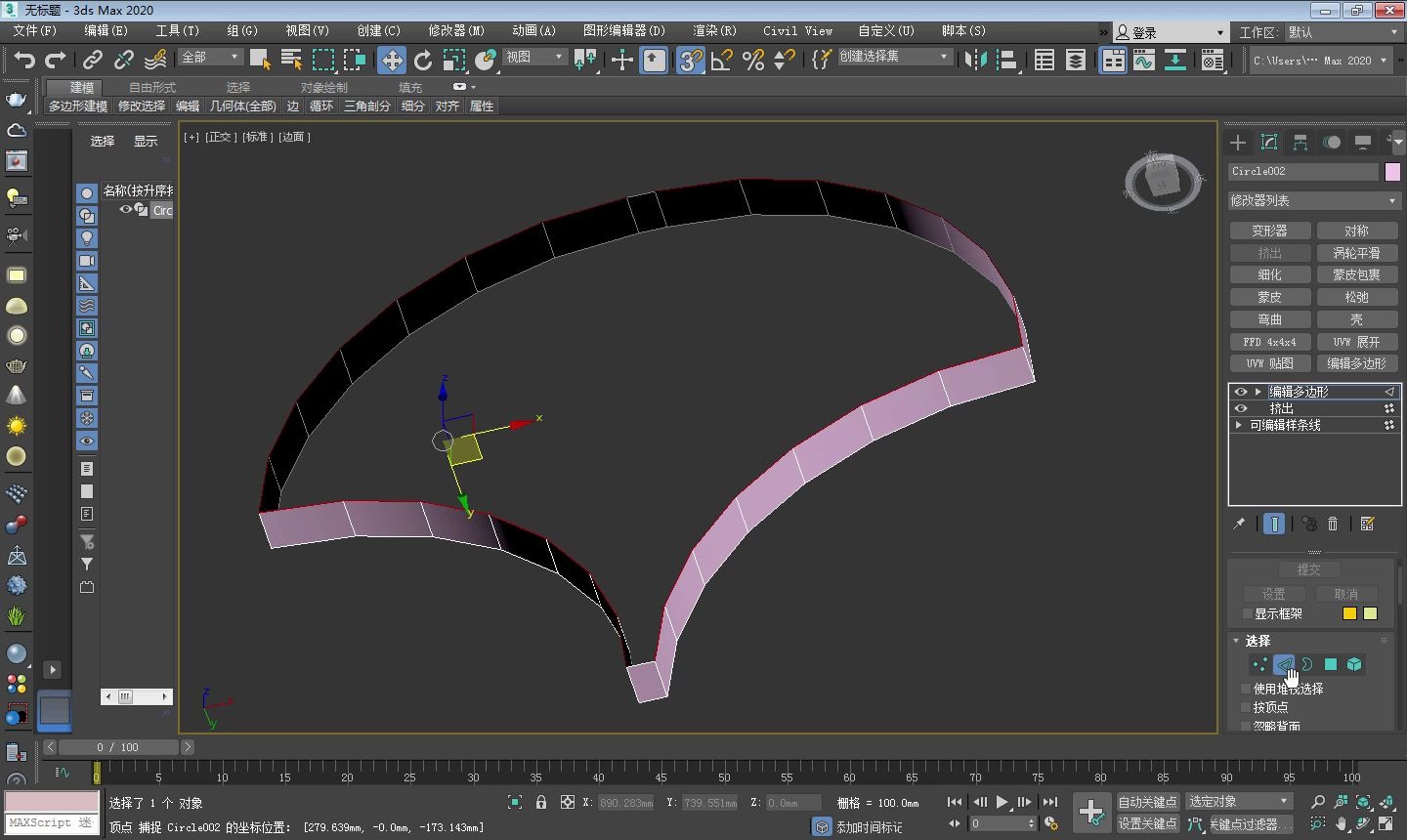Open the 修改器列表 dropdown
This screenshot has width=1407, height=840.
click(x=1313, y=200)
